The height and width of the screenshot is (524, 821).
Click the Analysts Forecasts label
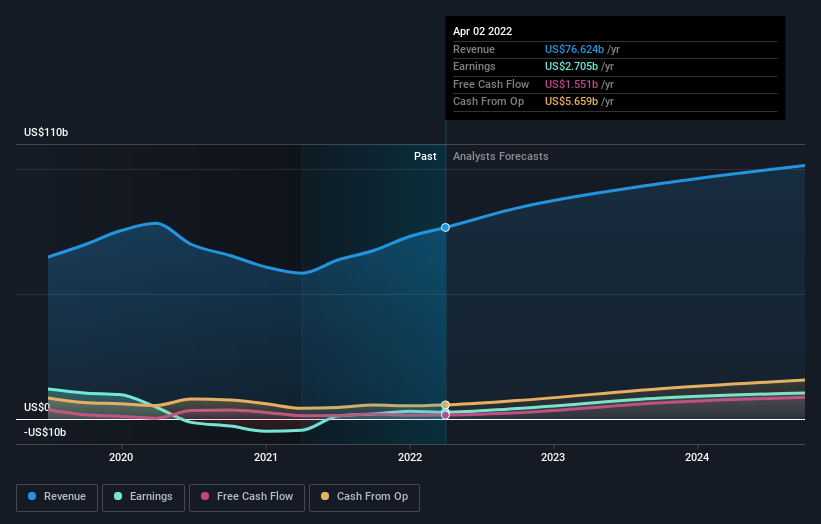point(501,156)
